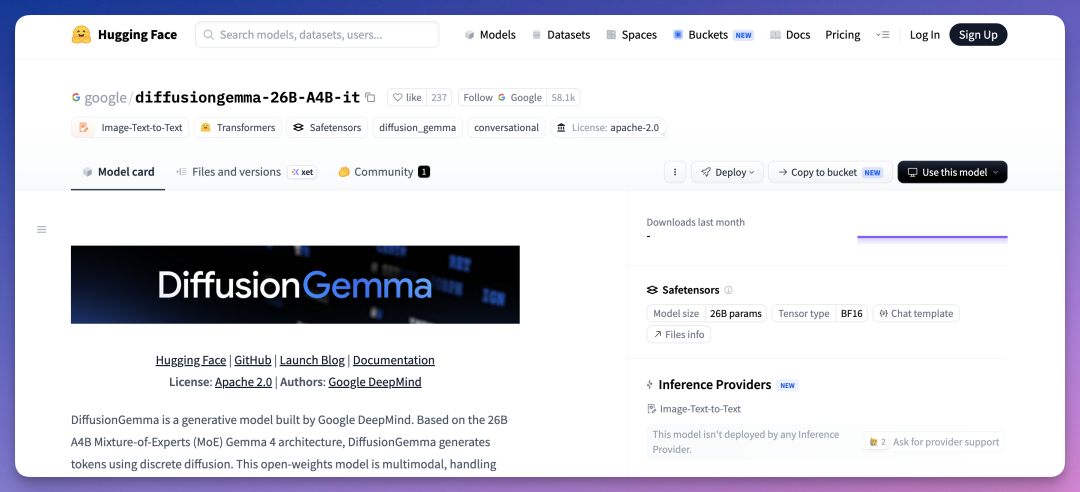Viewport: 1080px width, 492px height.
Task: Select the Image-Text-to-Text tag
Action: (129, 127)
